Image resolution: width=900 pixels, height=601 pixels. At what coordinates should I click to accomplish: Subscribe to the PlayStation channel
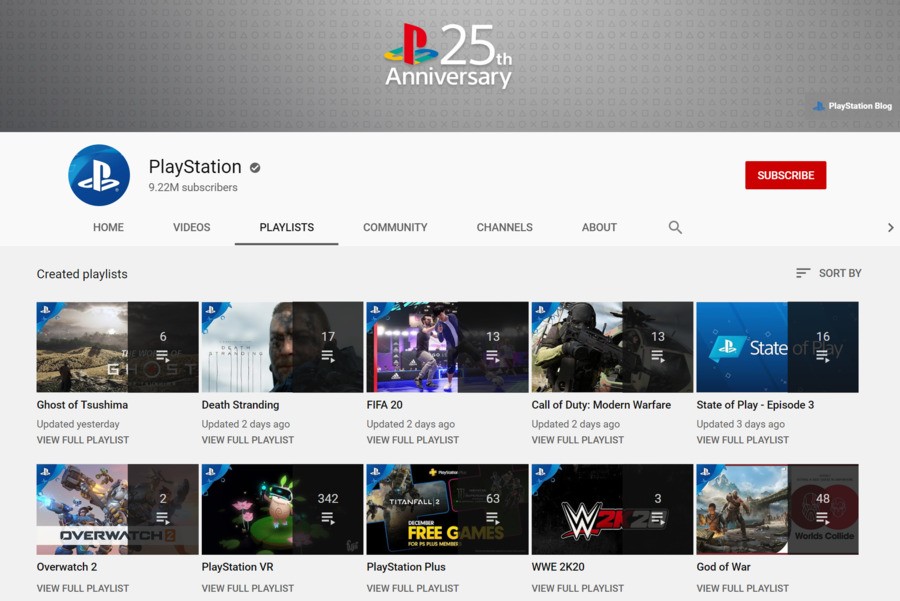click(x=785, y=175)
